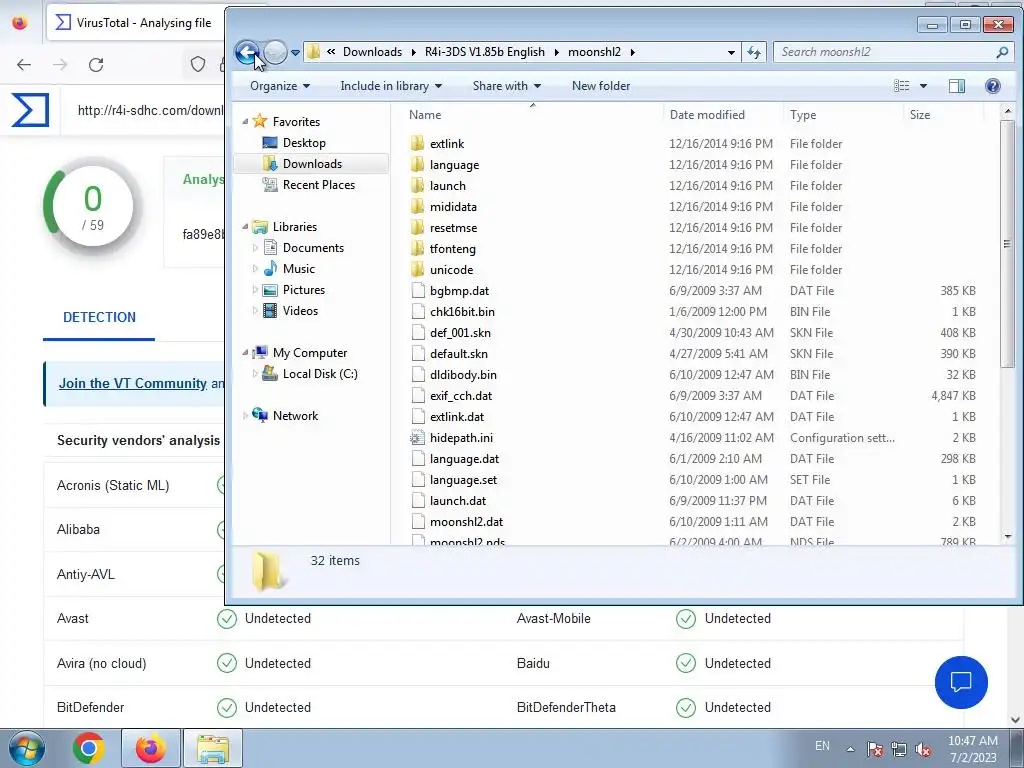
Task: Switch to Firefox from the taskbar
Action: click(x=150, y=748)
